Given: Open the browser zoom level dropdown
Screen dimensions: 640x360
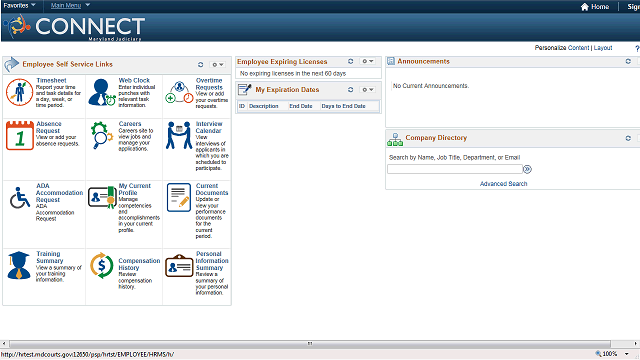Looking at the screenshot, I should click(627, 354).
